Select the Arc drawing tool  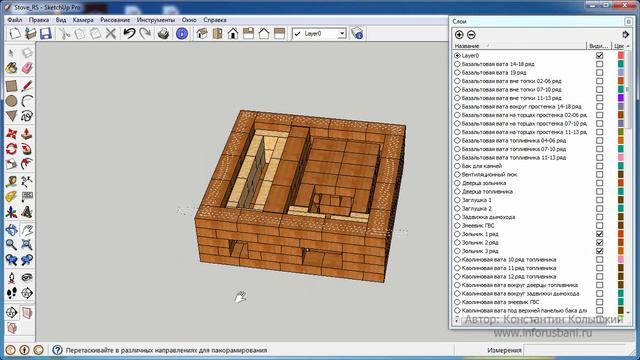27,101
